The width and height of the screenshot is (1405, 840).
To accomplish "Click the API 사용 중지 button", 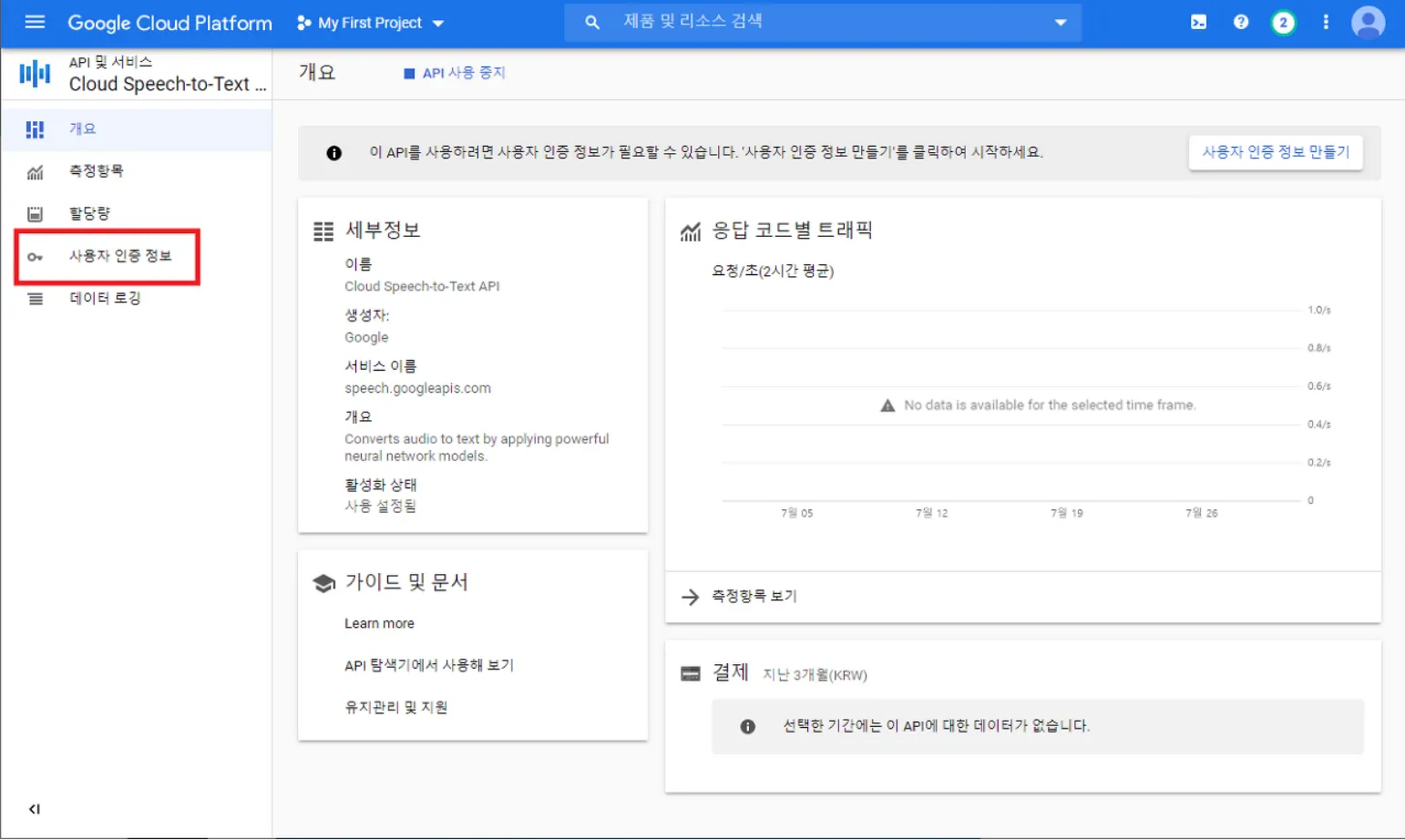I will coord(455,73).
